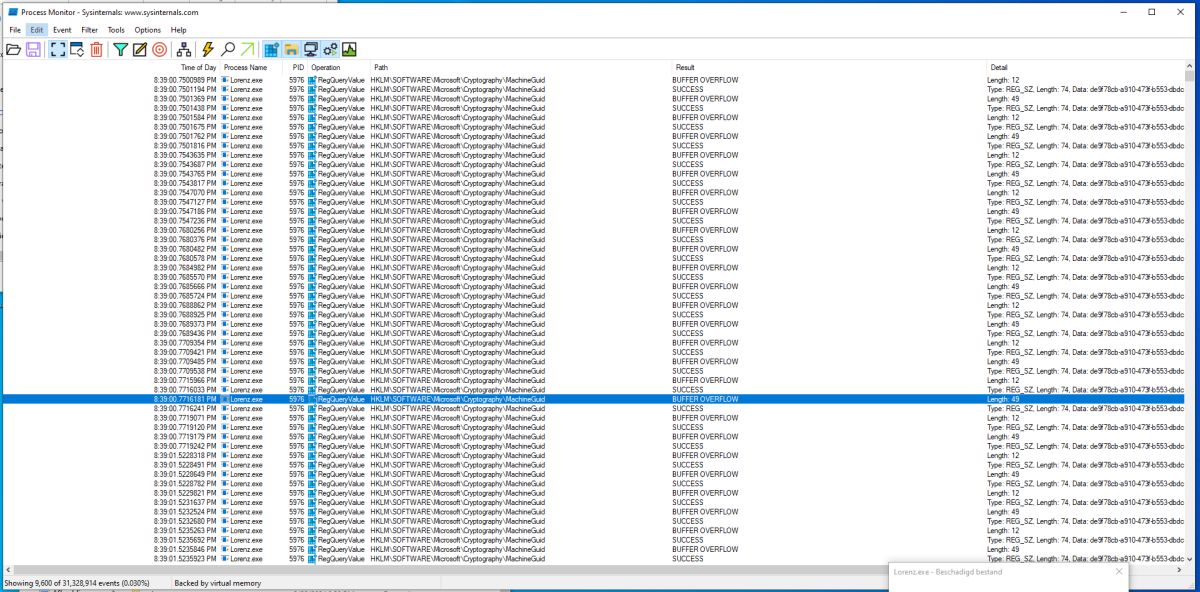Image resolution: width=1200 pixels, height=592 pixels.
Task: Click the green Jump To Object arrow
Action: point(246,49)
